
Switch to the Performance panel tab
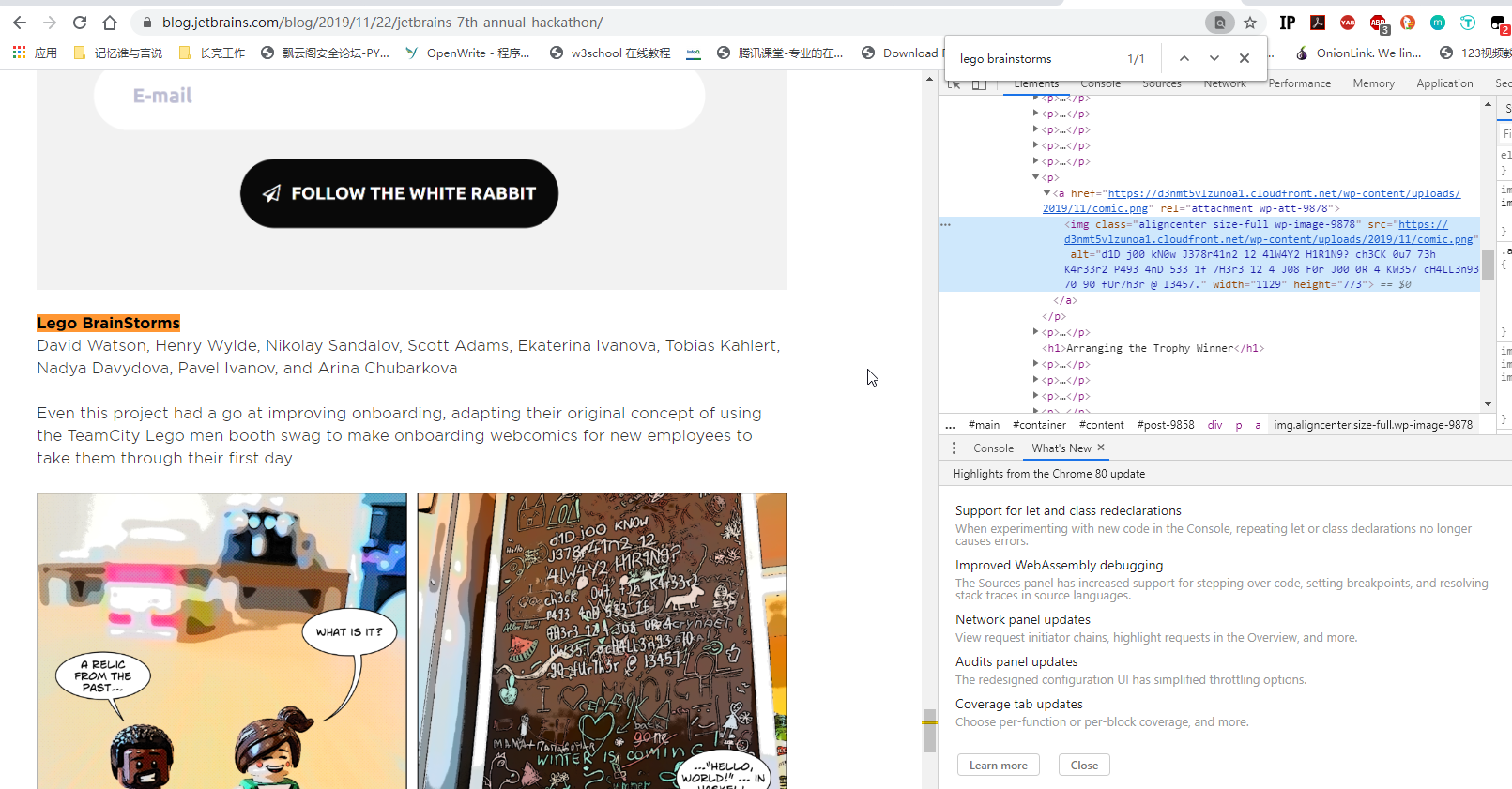point(1300,83)
